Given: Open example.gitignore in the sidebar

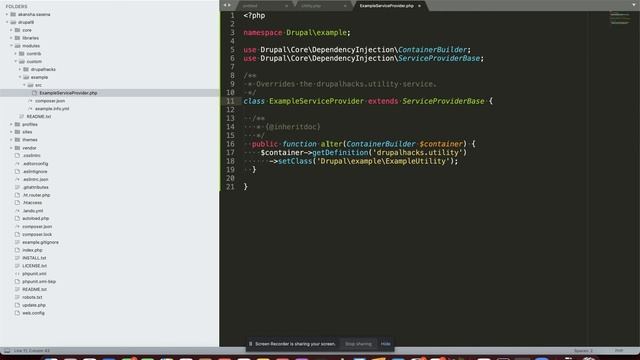Looking at the screenshot, I should pos(40,242).
